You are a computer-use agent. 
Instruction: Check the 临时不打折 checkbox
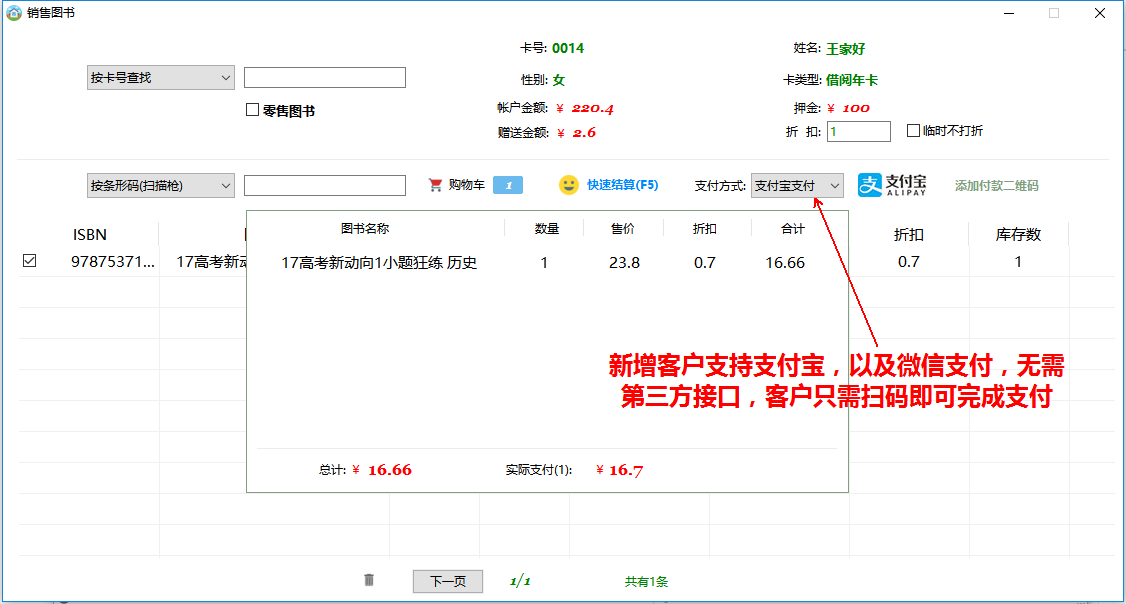pyautogui.click(x=913, y=130)
